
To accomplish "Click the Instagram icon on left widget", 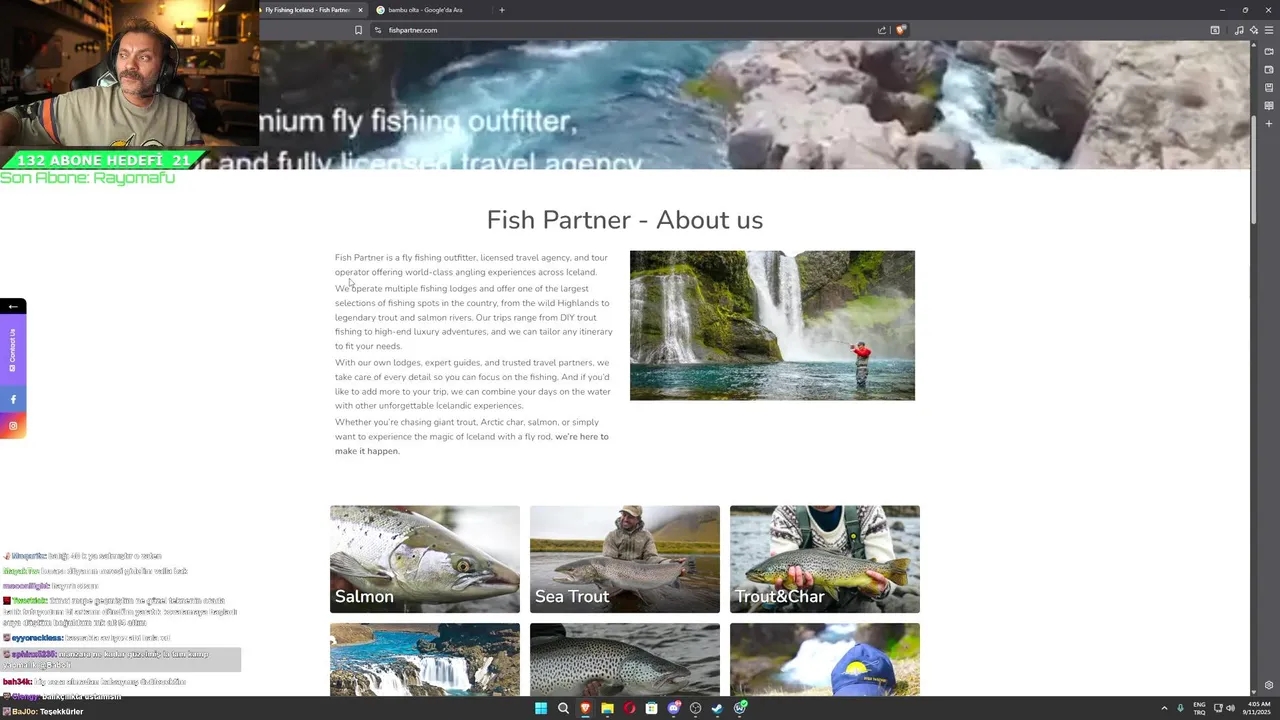I will pyautogui.click(x=13, y=426).
